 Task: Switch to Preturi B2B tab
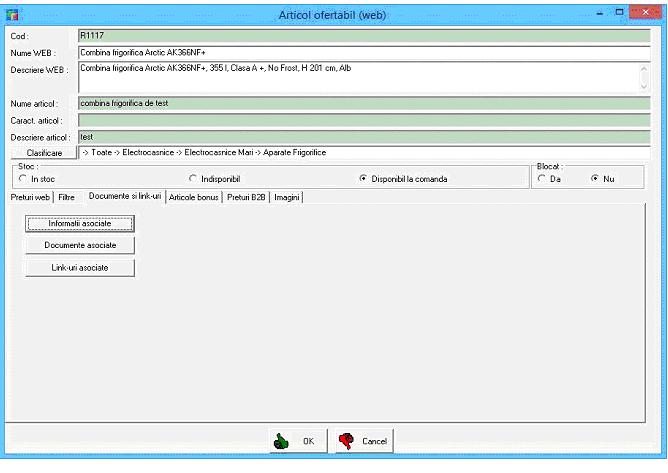pos(247,197)
